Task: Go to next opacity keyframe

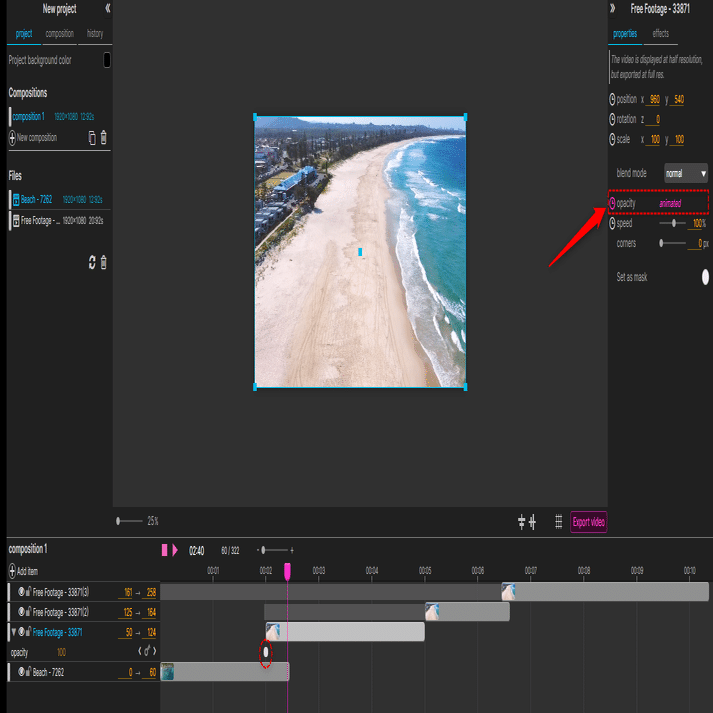Action: [155, 652]
